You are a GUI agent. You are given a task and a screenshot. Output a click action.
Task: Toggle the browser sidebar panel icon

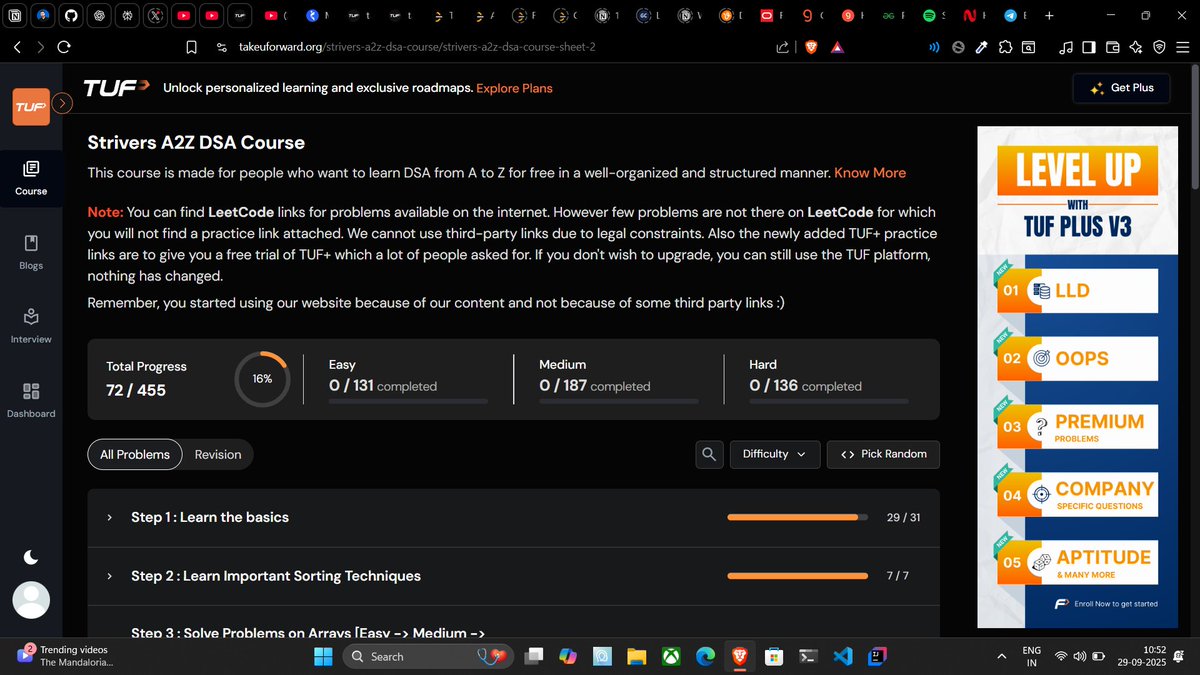1089,47
